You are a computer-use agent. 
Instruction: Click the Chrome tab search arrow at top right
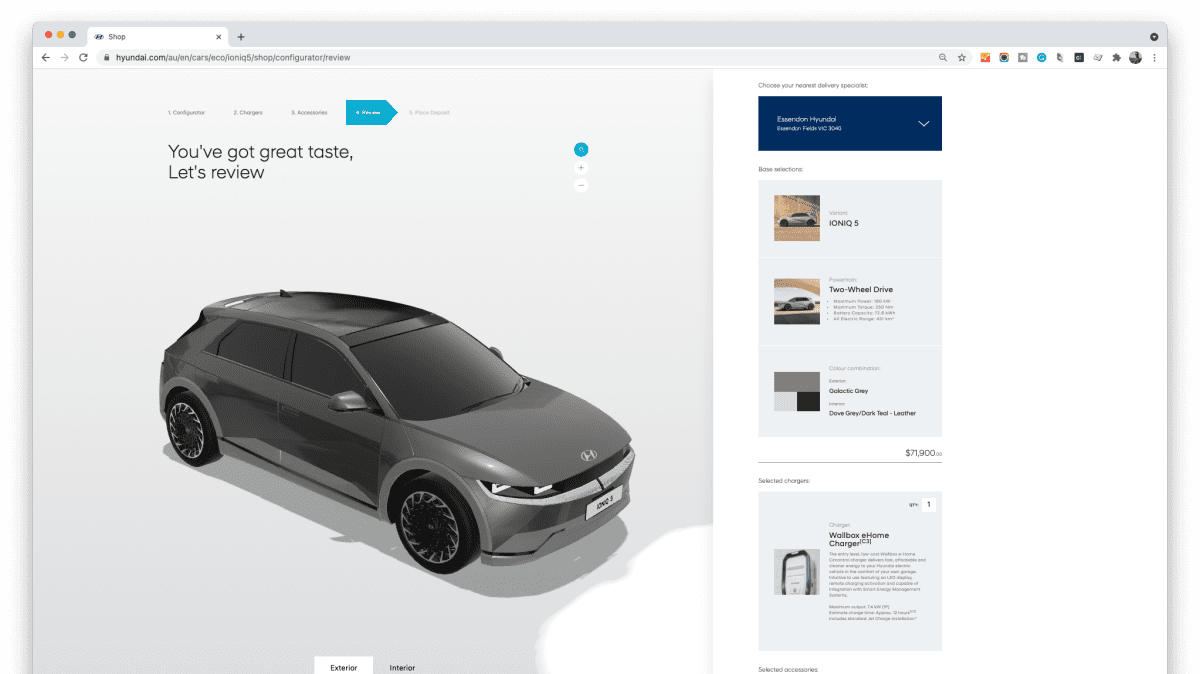(x=1154, y=36)
